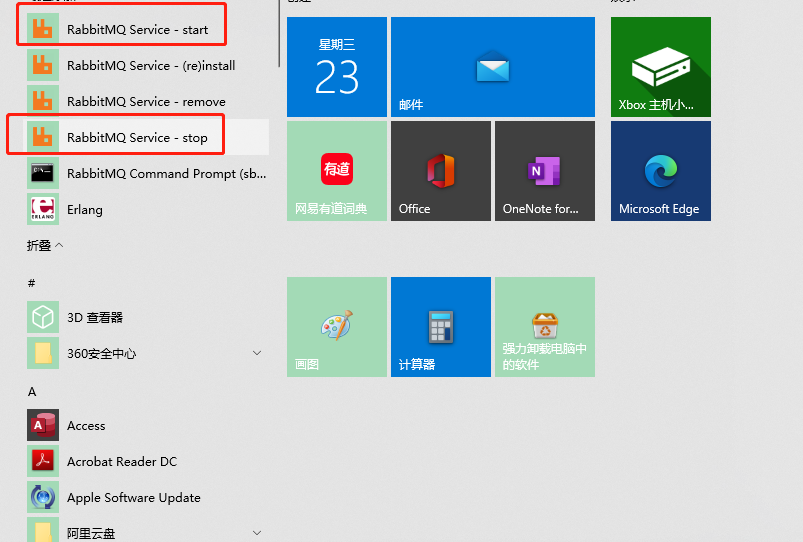This screenshot has width=803, height=542.
Task: Click the A letter section header
Action: pyautogui.click(x=32, y=392)
